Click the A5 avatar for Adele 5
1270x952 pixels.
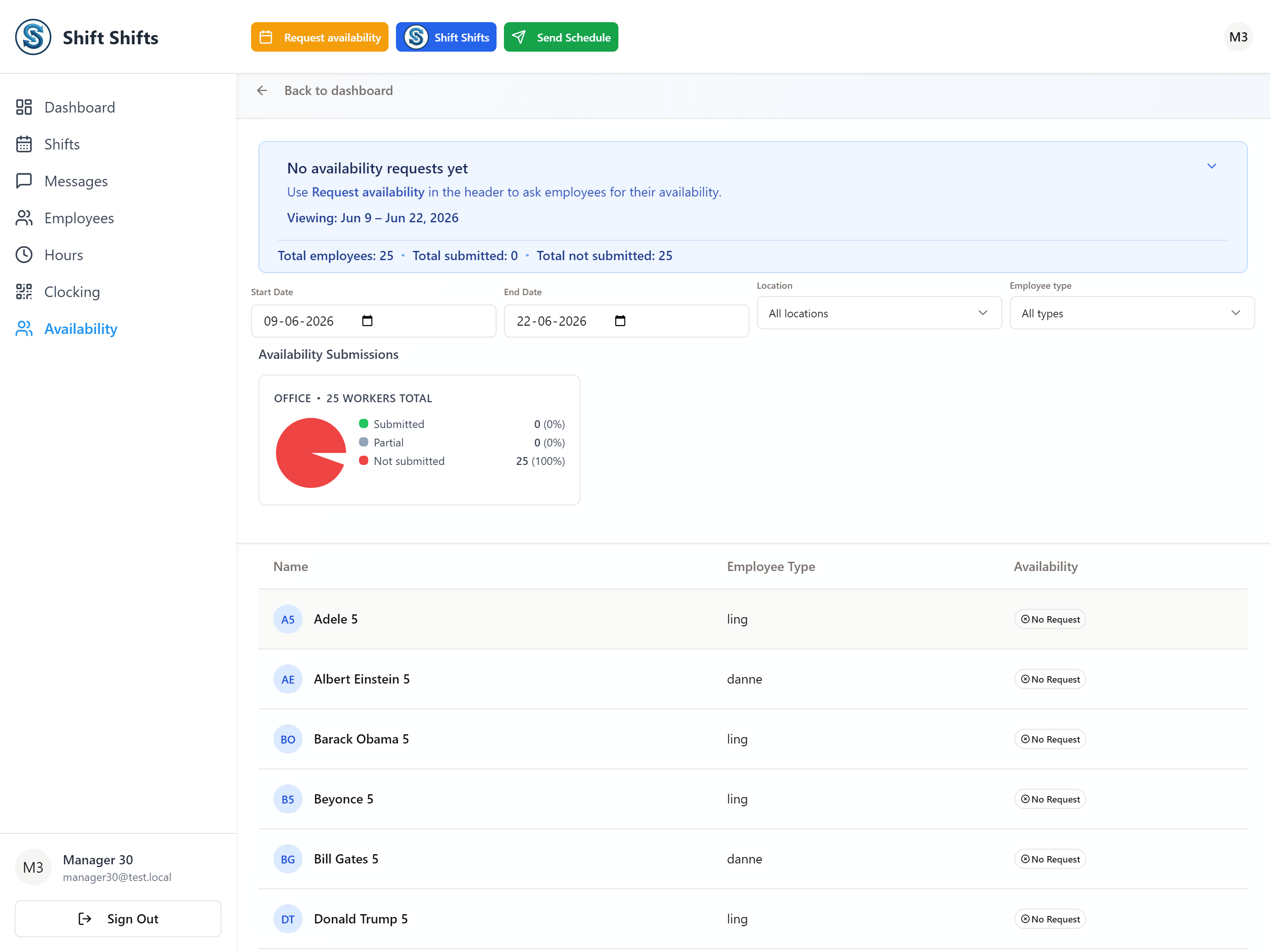(x=288, y=619)
